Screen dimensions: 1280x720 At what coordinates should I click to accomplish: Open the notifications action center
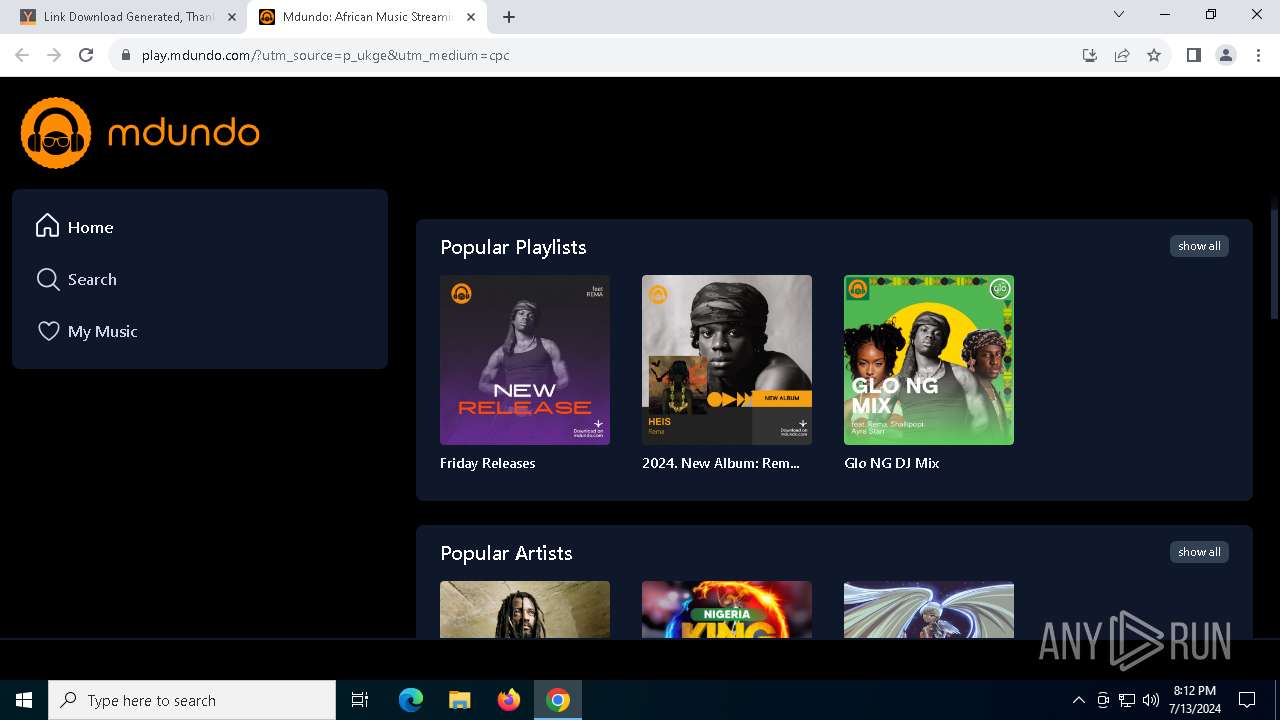[x=1247, y=700]
